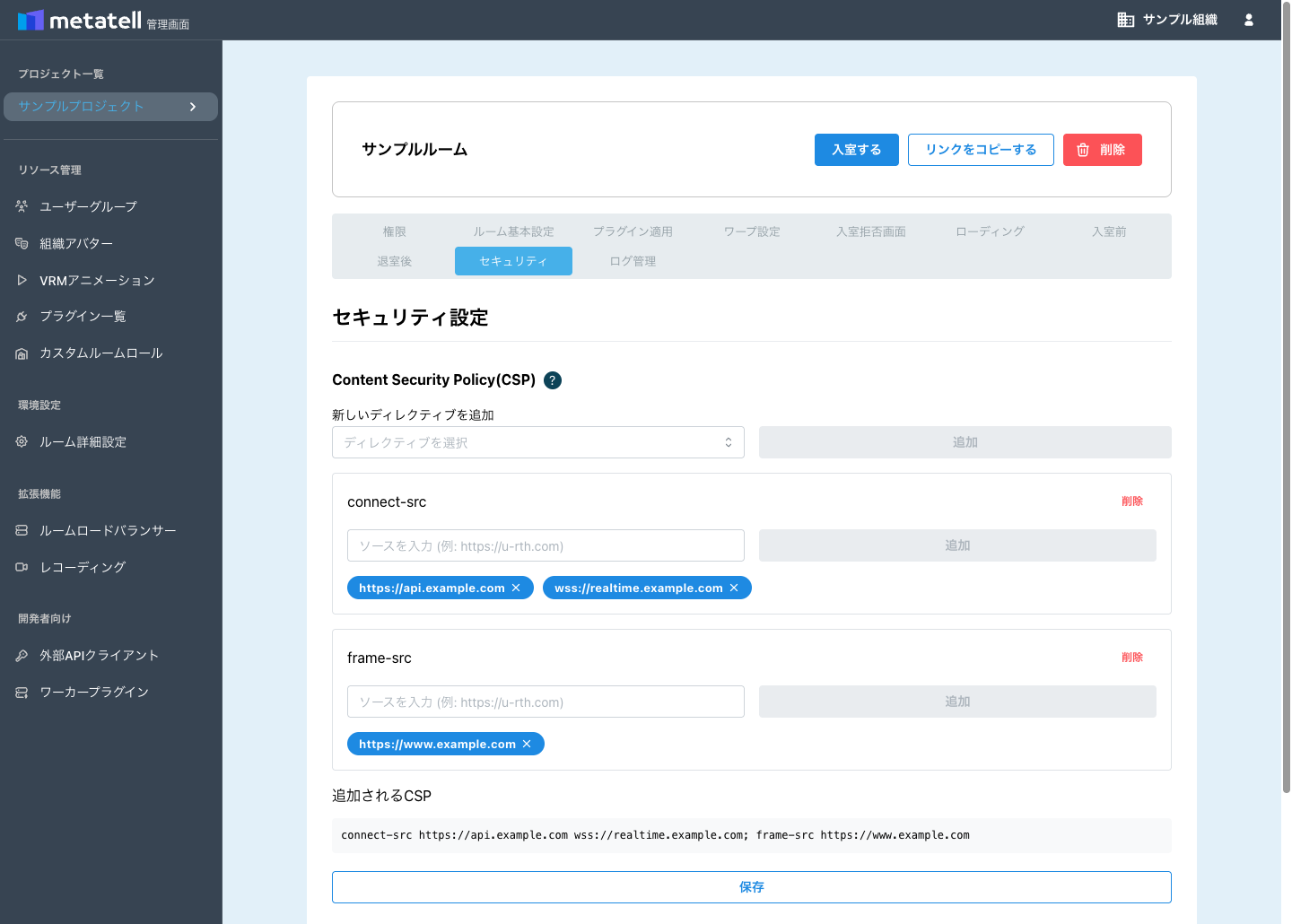Delete the connect-src directive

(1132, 501)
